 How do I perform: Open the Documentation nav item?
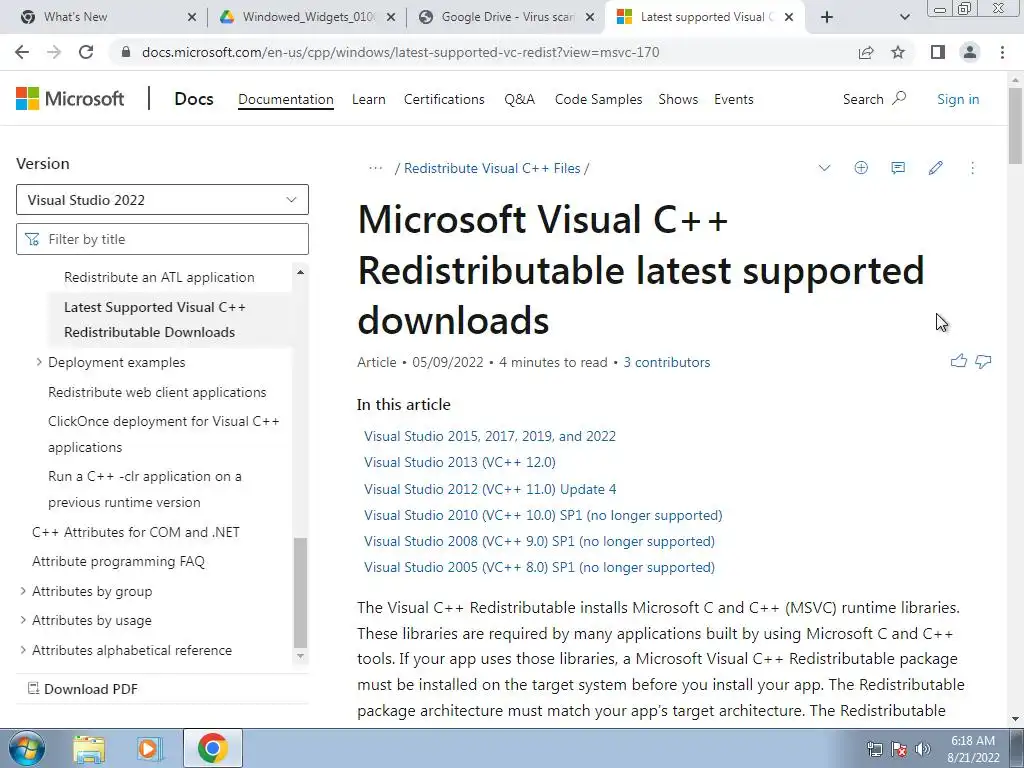tap(285, 99)
